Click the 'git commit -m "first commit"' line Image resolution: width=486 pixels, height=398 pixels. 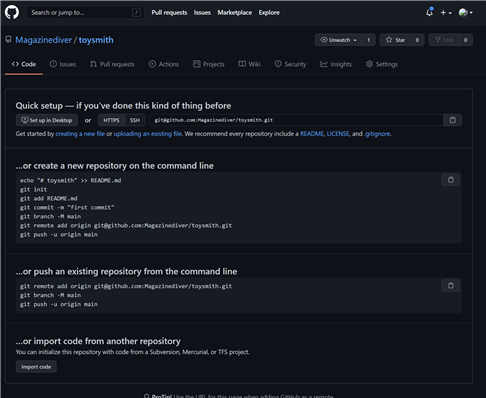(x=67, y=207)
